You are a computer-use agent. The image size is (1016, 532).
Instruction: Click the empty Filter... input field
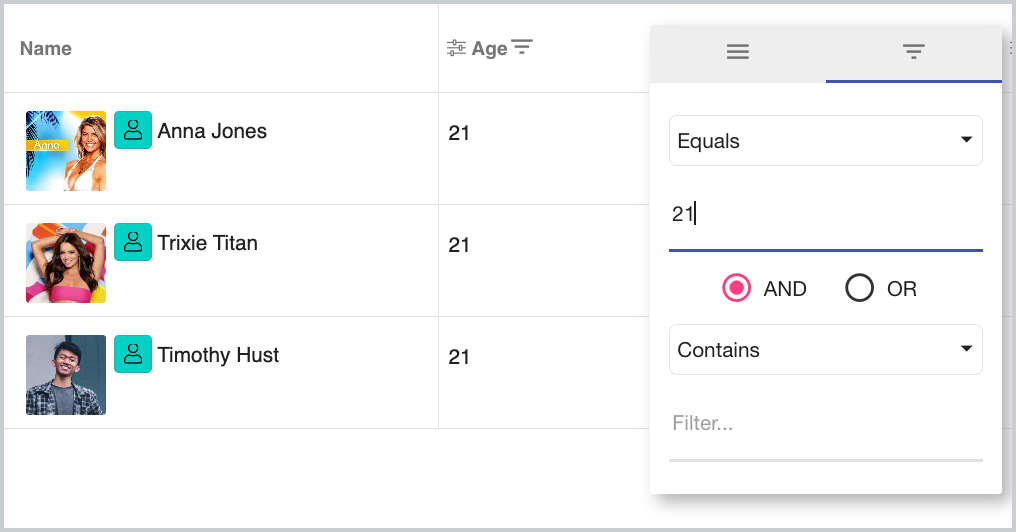pos(825,424)
